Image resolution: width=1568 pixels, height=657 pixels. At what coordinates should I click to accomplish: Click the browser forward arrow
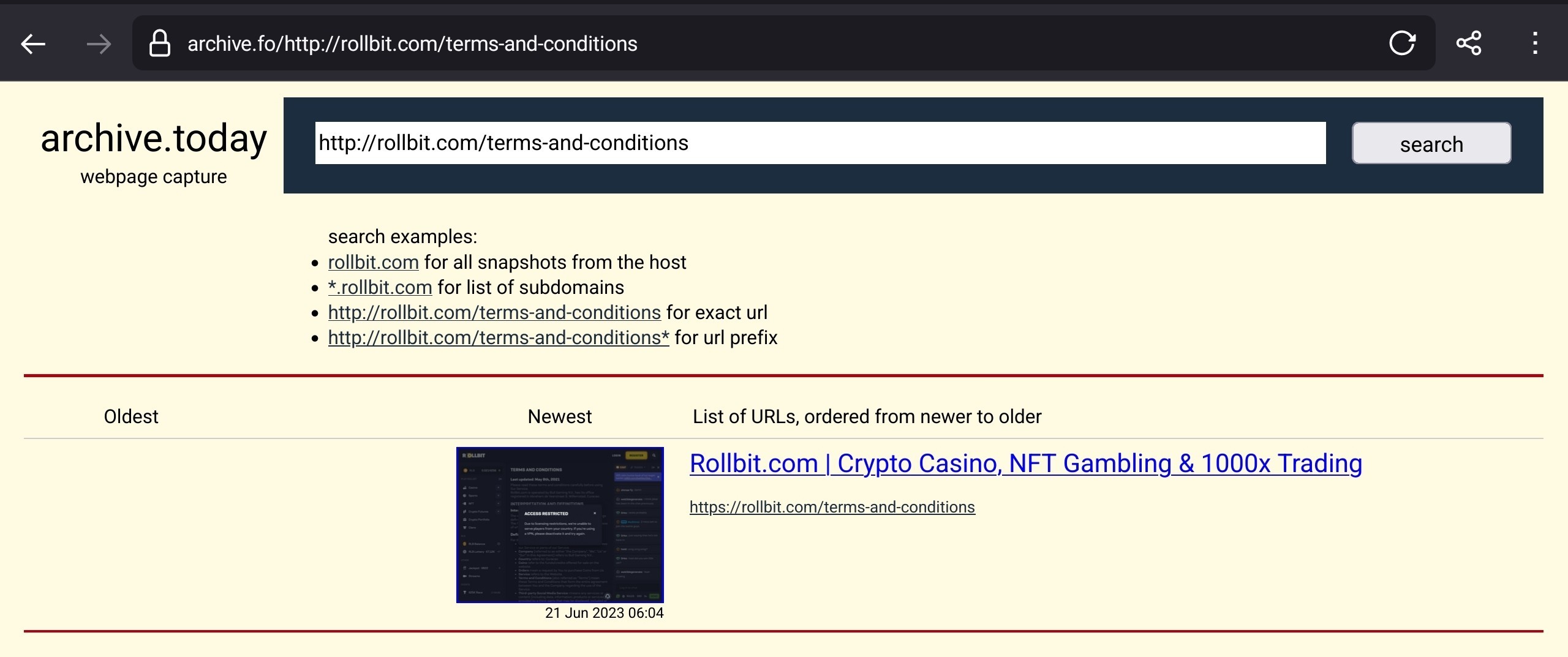99,44
